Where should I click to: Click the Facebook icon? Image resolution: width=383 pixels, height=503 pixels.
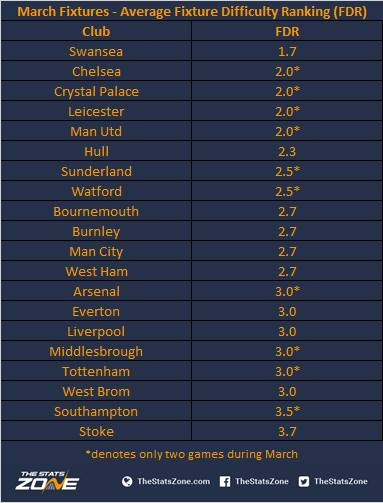pyautogui.click(x=225, y=482)
